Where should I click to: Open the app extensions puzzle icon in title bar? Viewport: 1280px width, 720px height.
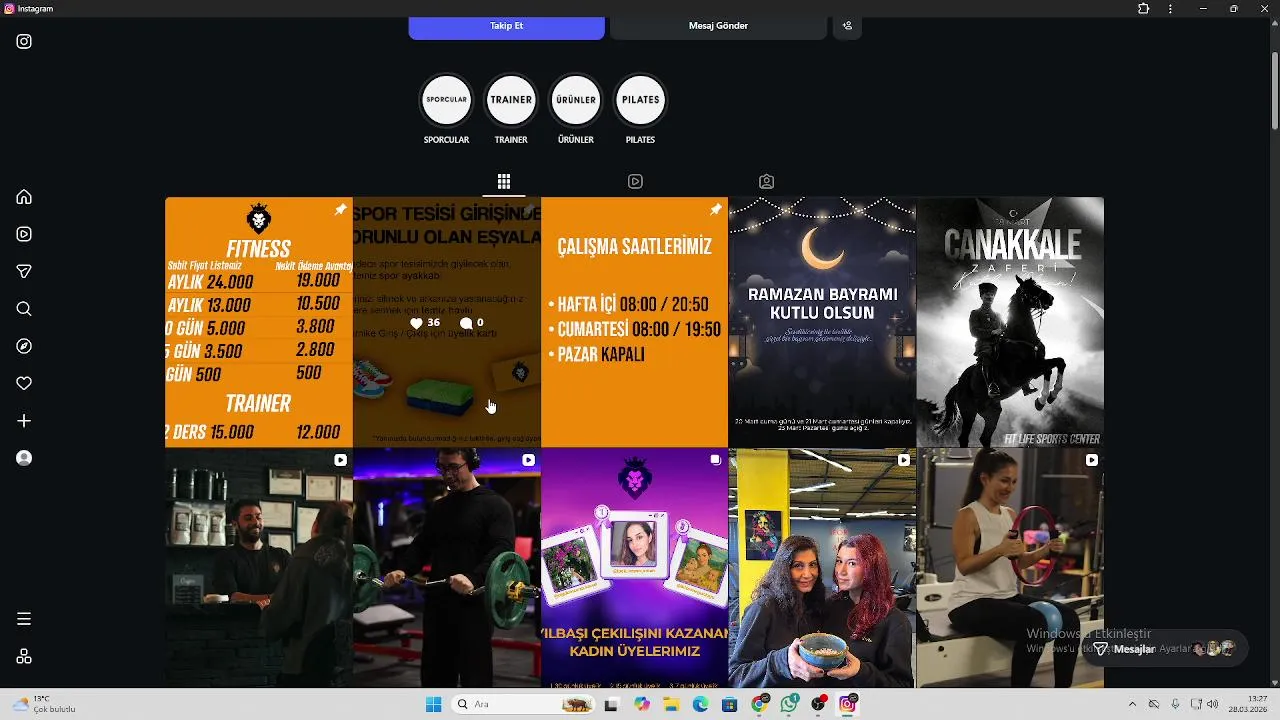point(1143,9)
